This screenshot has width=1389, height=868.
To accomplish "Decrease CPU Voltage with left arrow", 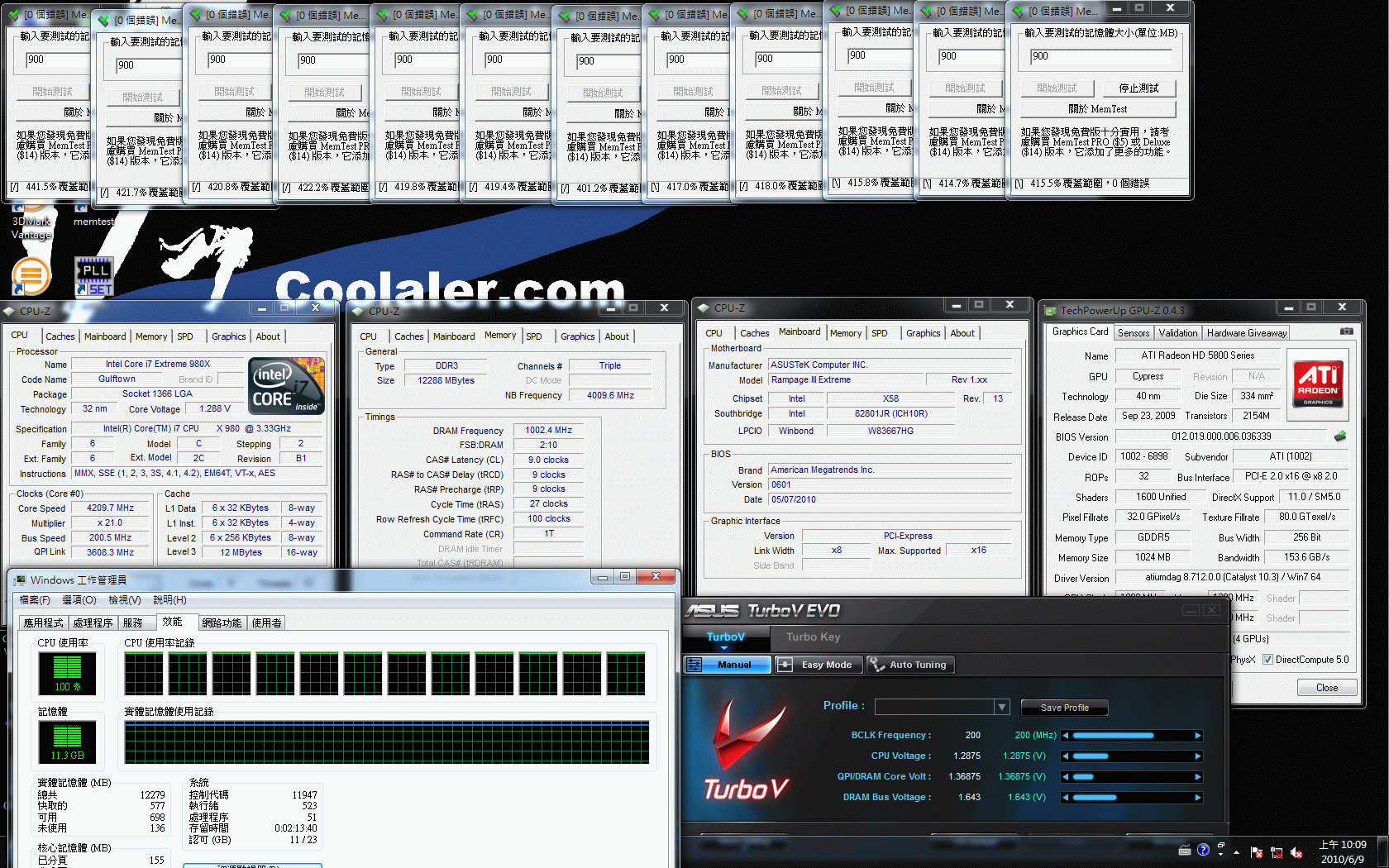I will click(x=1066, y=756).
